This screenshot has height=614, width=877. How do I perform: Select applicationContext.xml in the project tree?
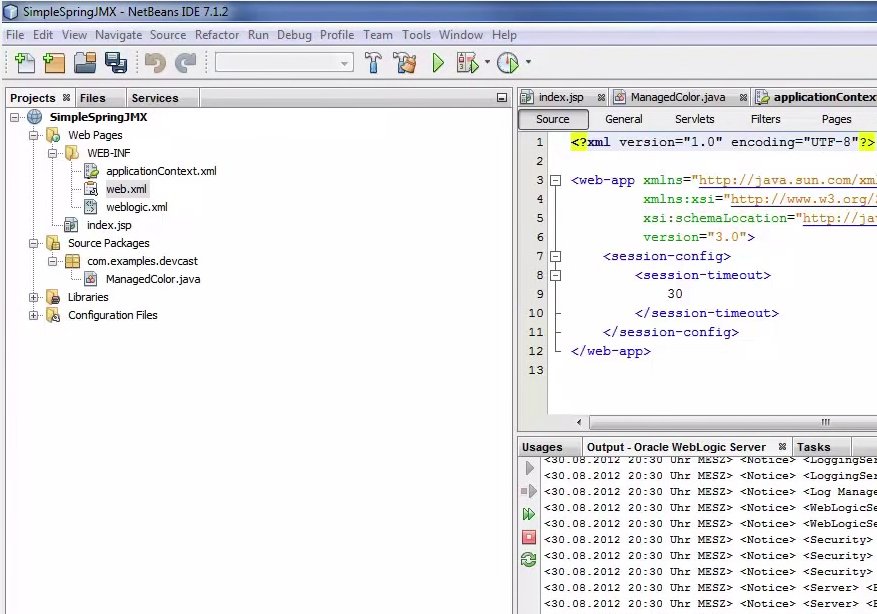161,171
